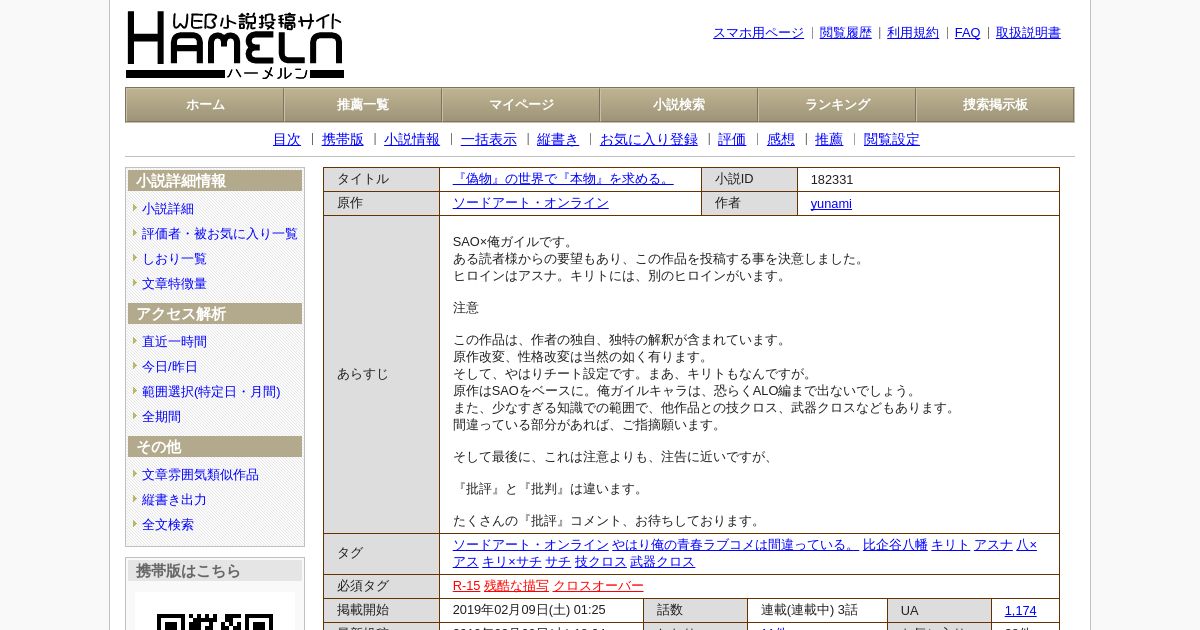Image resolution: width=1200 pixels, height=630 pixels.
Task: Open 全文検索 in sidebar
Action: [x=168, y=525]
